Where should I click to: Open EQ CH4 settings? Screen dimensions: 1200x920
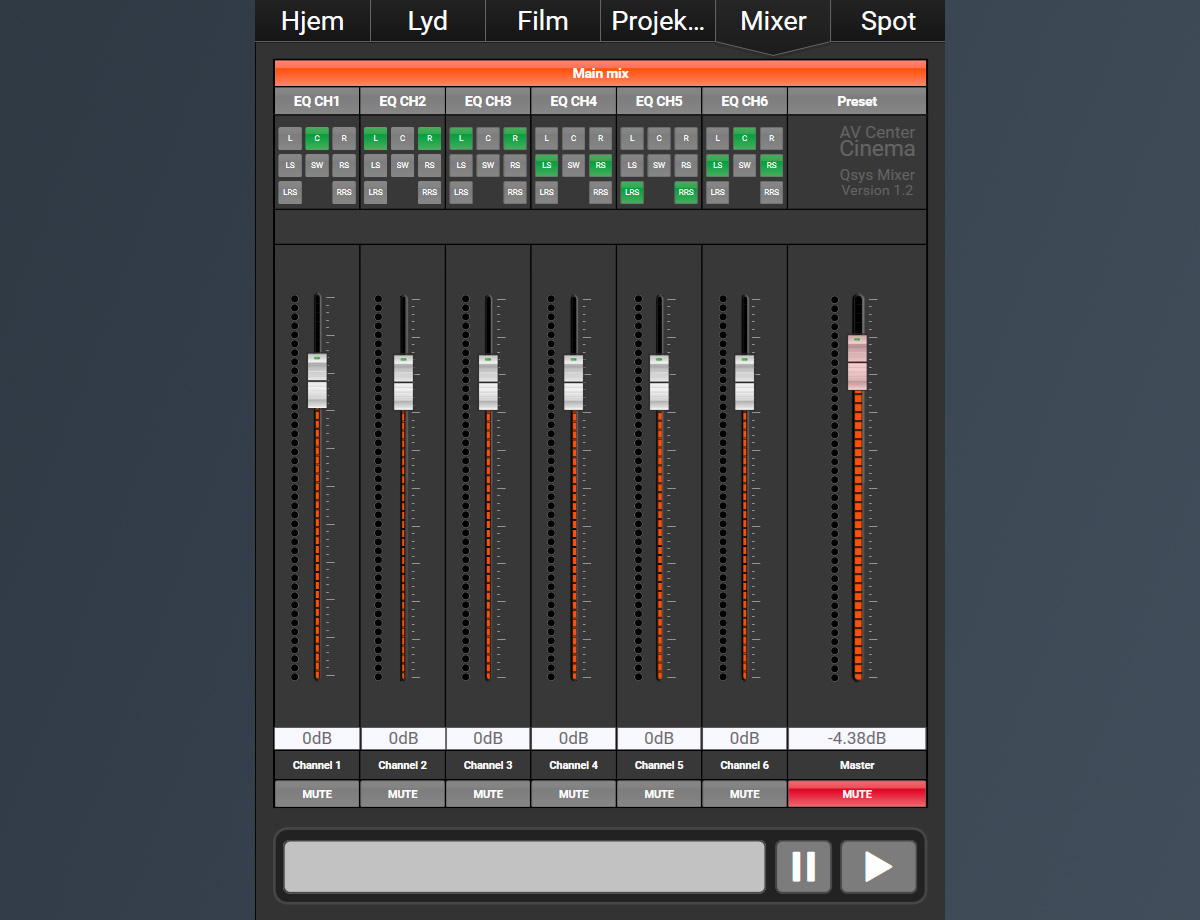pos(573,101)
